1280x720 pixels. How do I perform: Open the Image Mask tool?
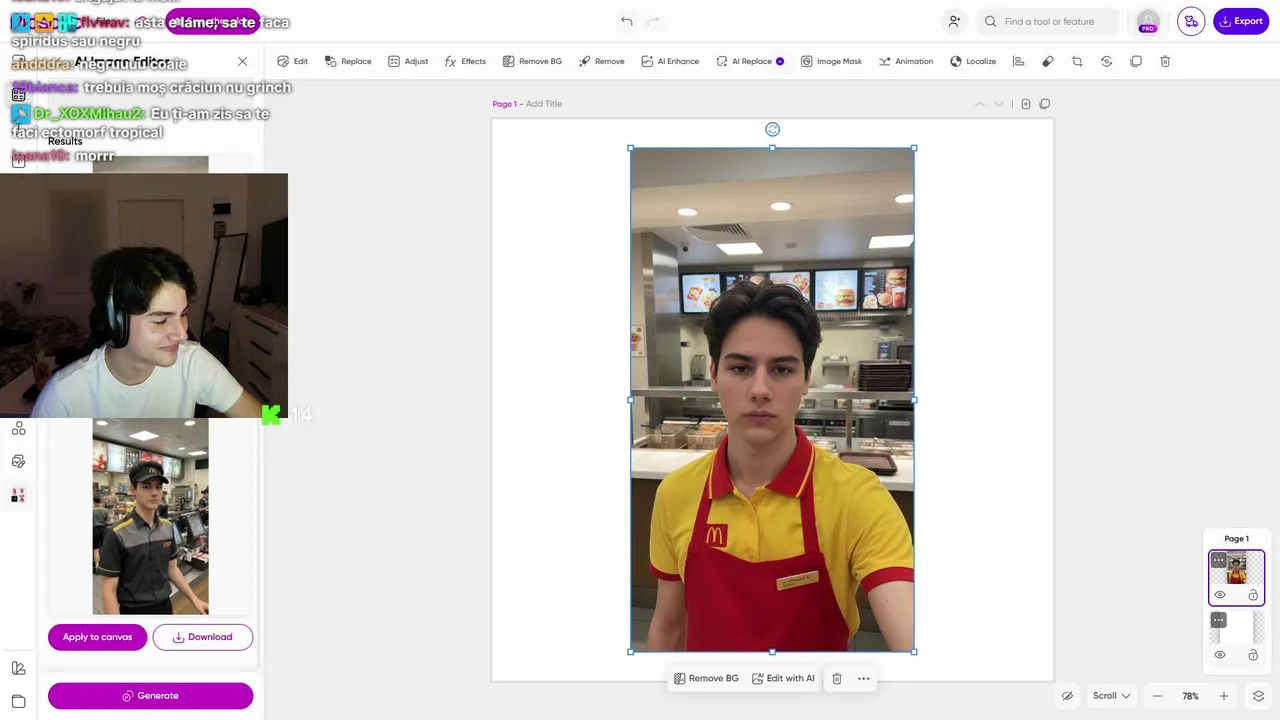831,61
